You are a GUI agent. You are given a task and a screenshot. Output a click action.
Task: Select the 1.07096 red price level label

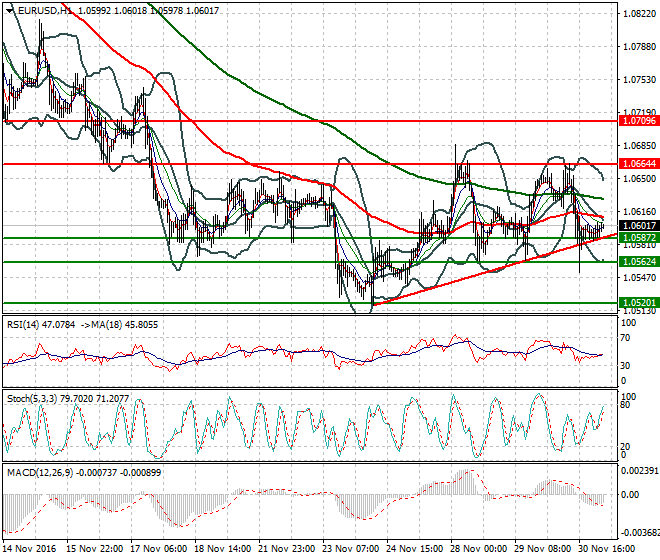pos(639,121)
